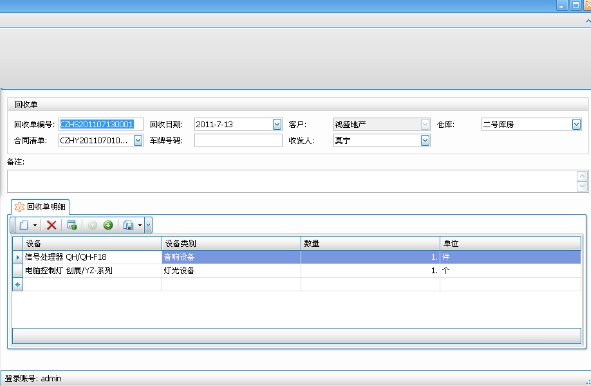Click the 回收单编号 input field
591x386 pixels.
[101, 124]
